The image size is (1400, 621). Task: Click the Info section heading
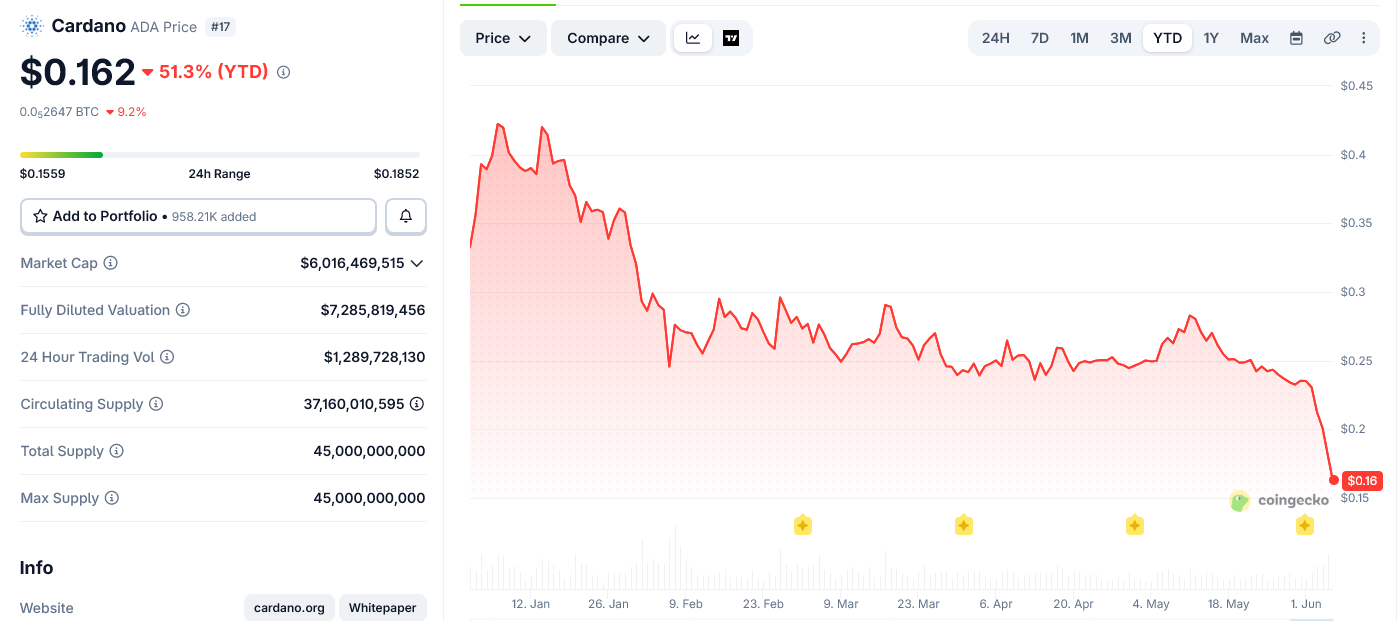click(37, 568)
